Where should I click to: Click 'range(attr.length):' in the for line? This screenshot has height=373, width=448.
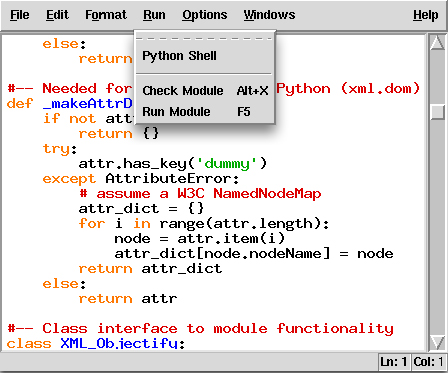pos(244,224)
